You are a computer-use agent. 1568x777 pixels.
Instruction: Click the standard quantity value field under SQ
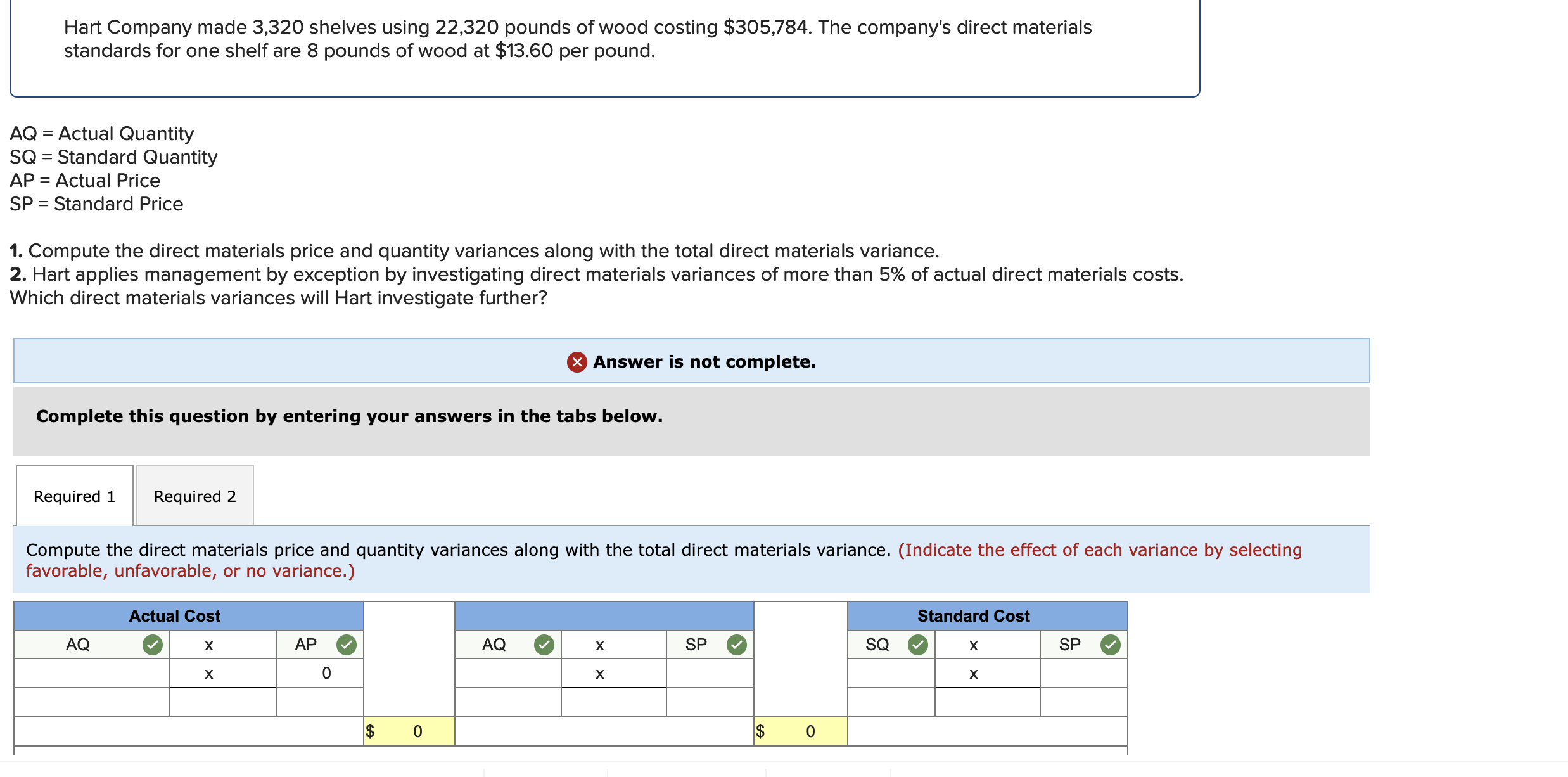(x=891, y=673)
